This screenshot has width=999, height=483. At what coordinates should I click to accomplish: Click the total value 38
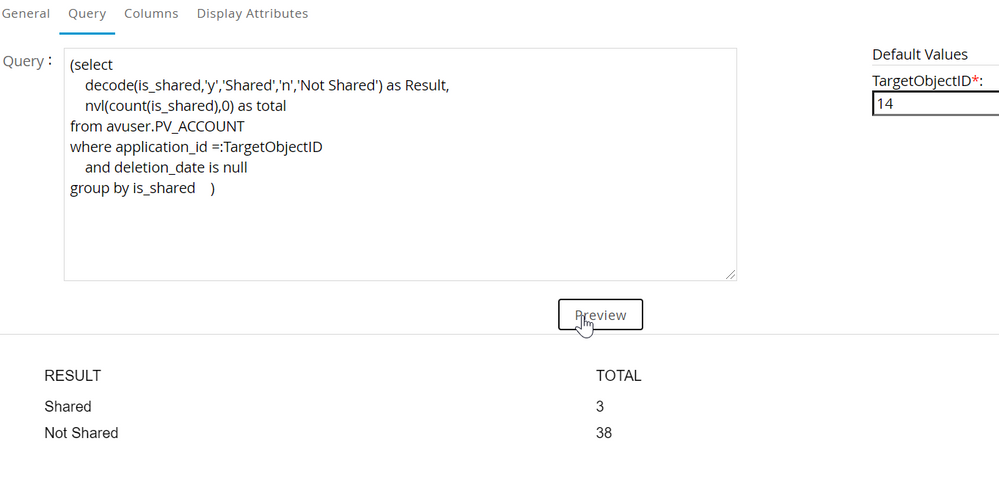click(x=603, y=433)
